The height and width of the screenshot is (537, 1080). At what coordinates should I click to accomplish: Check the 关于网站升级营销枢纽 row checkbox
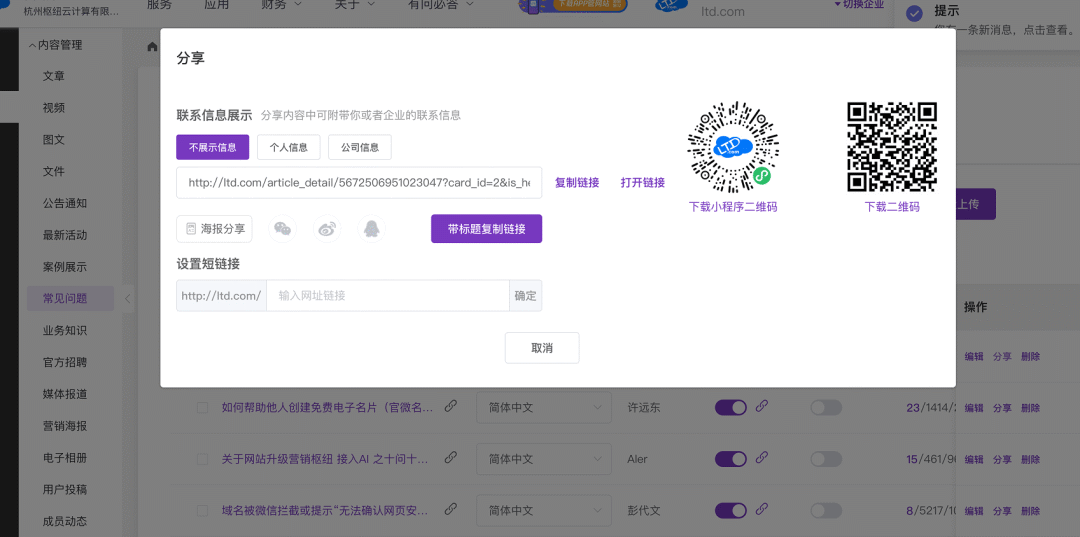(x=202, y=459)
